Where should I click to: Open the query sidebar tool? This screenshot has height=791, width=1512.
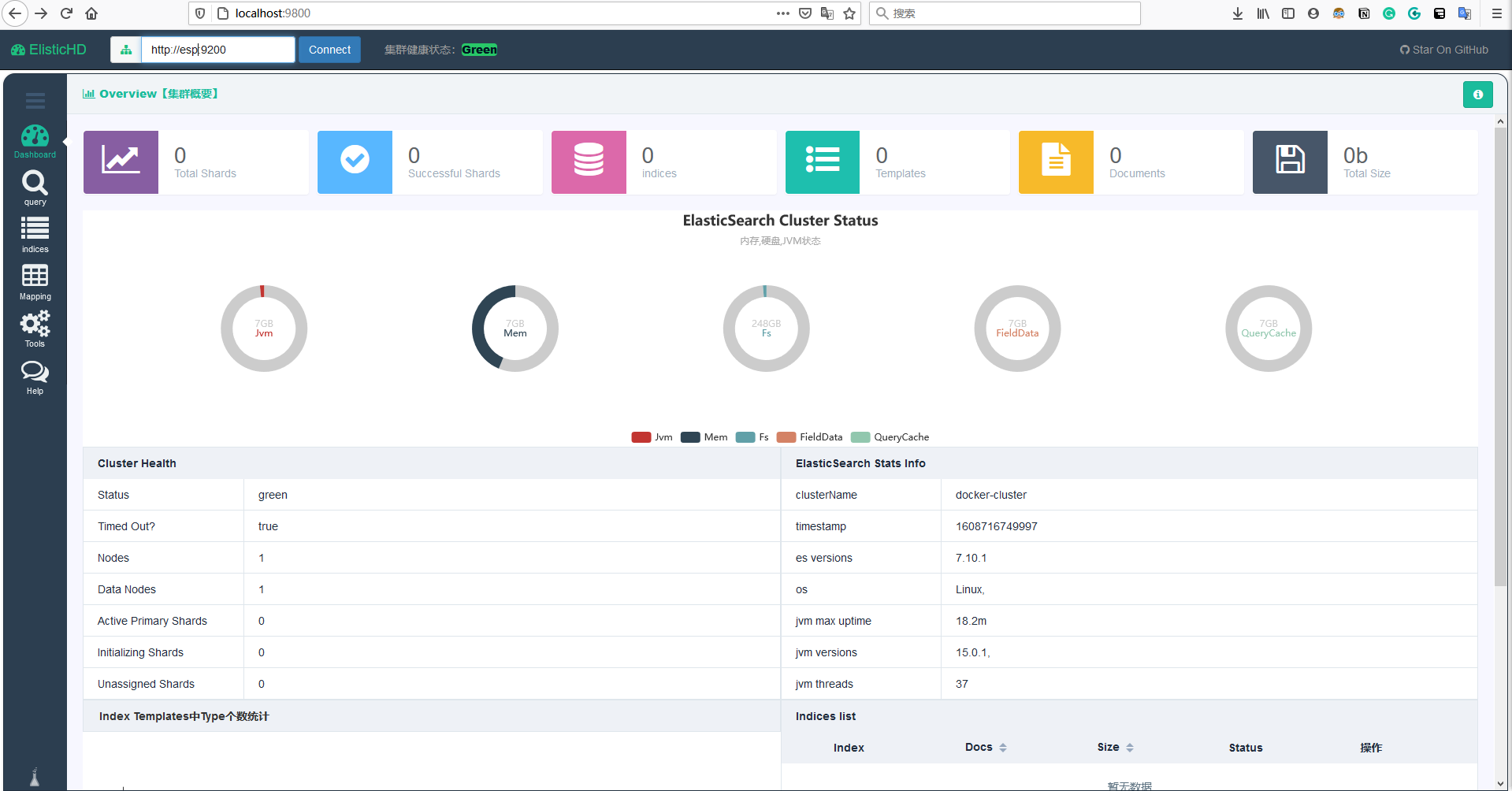[x=35, y=189]
